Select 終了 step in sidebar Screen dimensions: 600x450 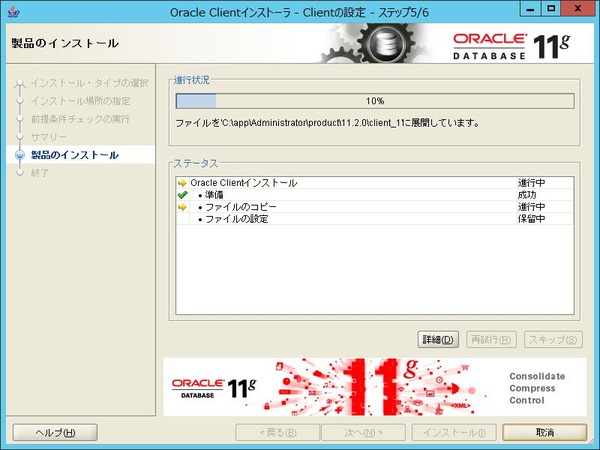point(39,173)
